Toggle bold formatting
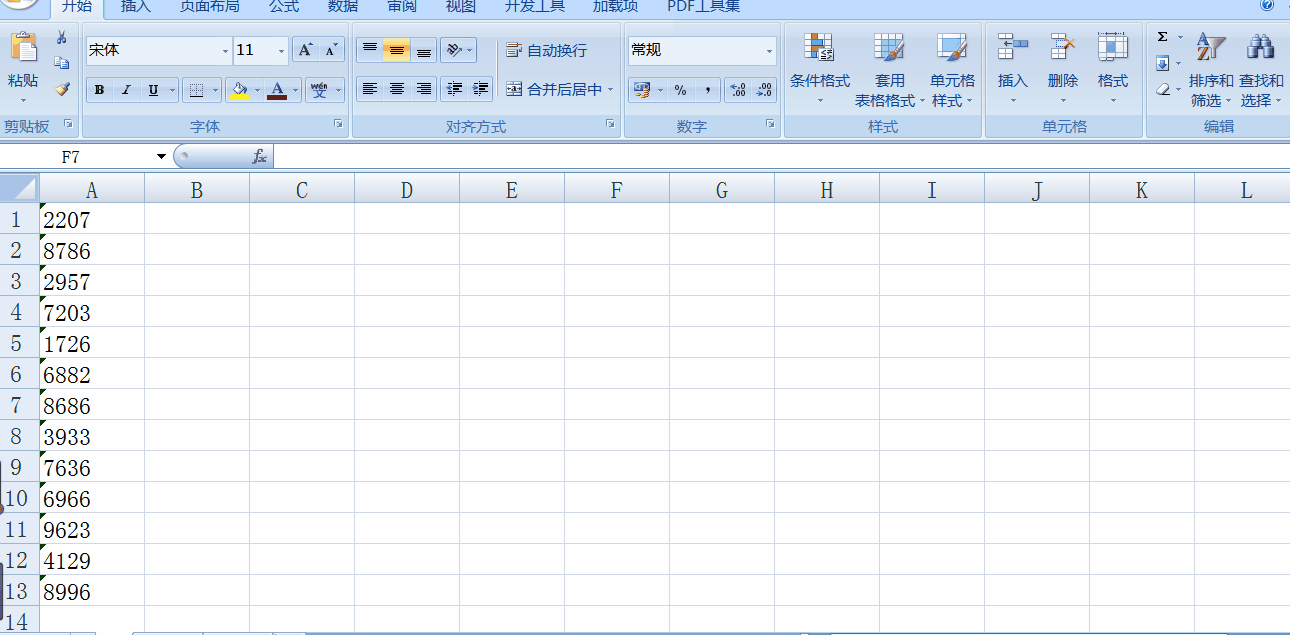1290x635 pixels. (99, 91)
